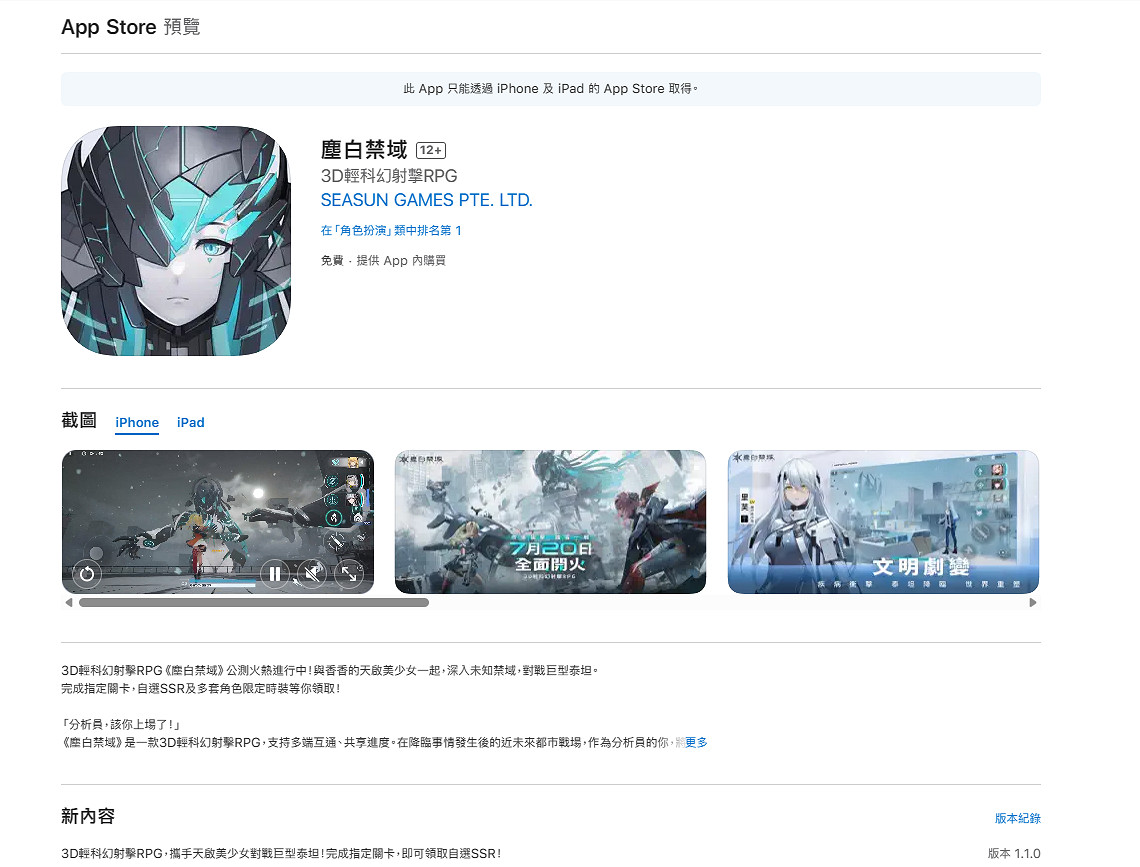1140x867 pixels.
Task: Restart the preview video with replay icon
Action: tap(87, 574)
